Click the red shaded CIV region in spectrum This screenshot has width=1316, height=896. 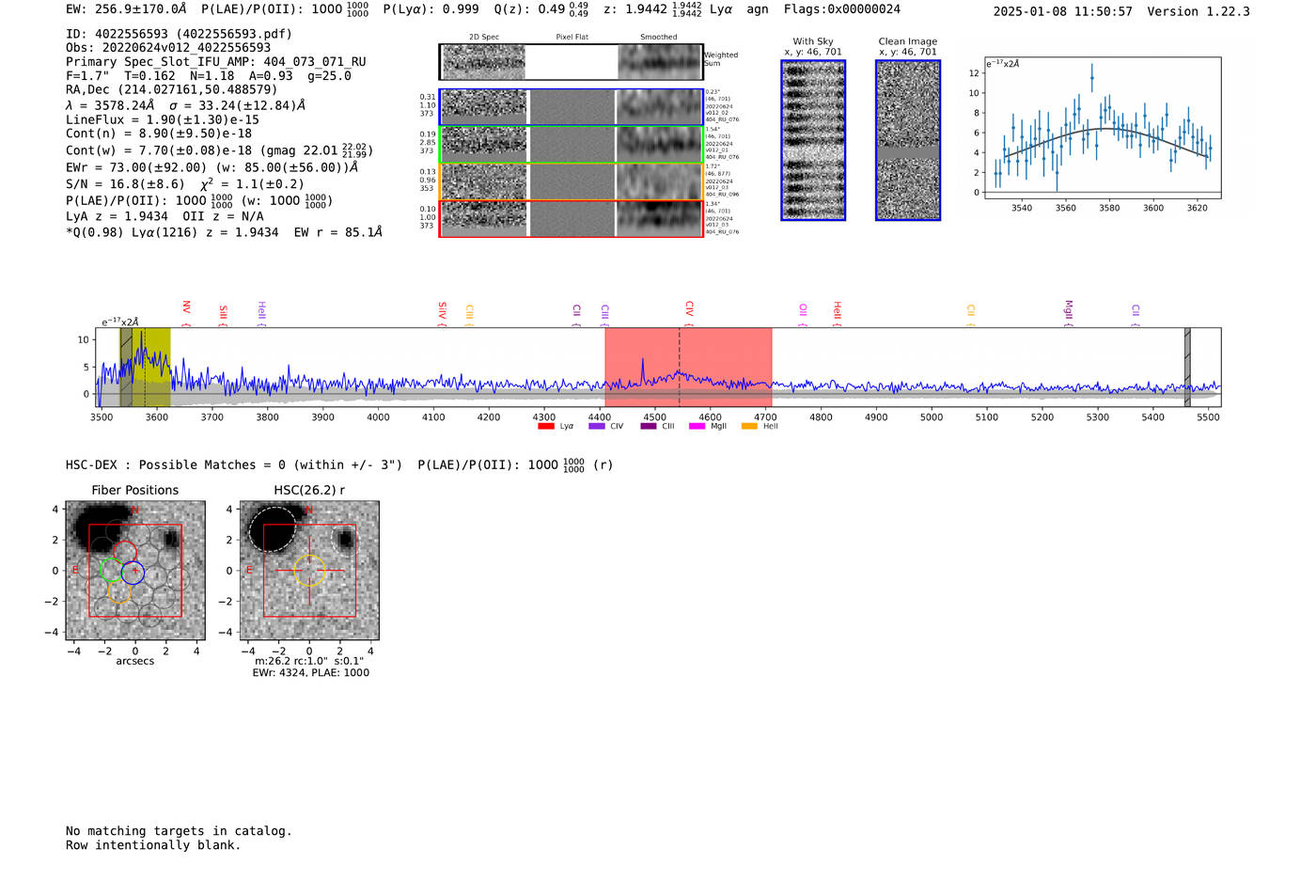tap(688, 367)
